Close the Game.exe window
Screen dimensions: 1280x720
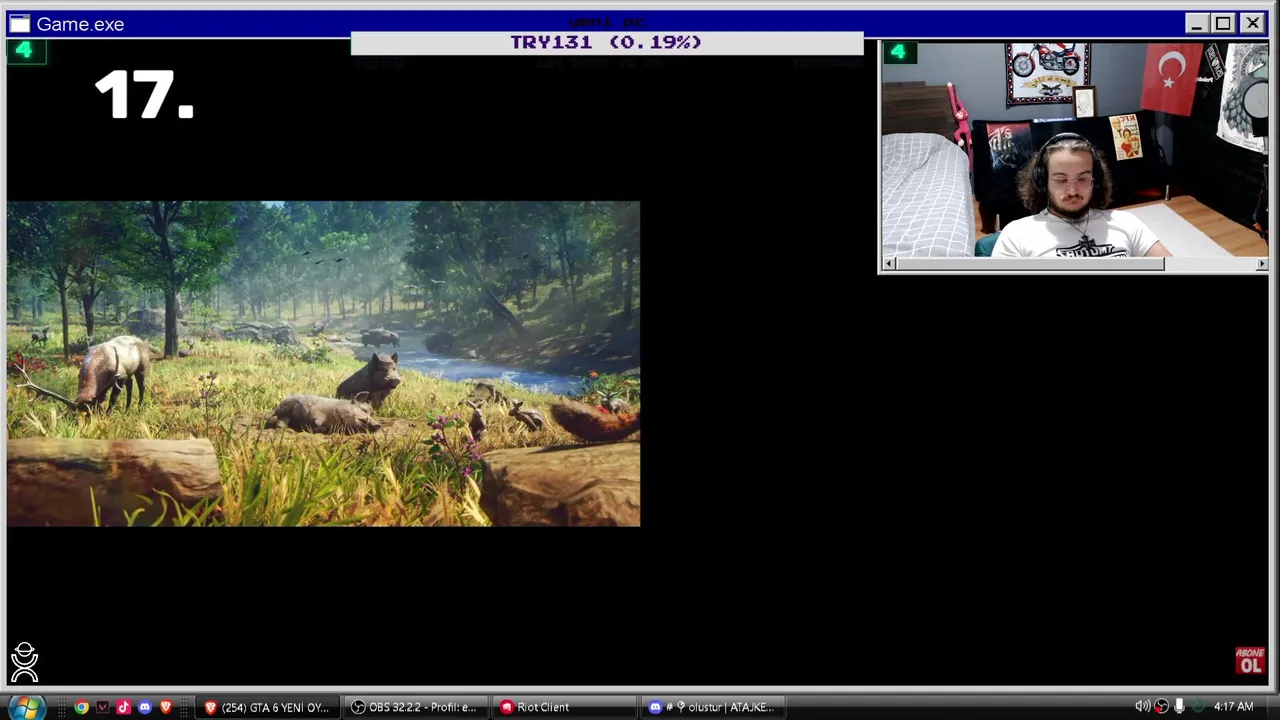(x=1252, y=24)
